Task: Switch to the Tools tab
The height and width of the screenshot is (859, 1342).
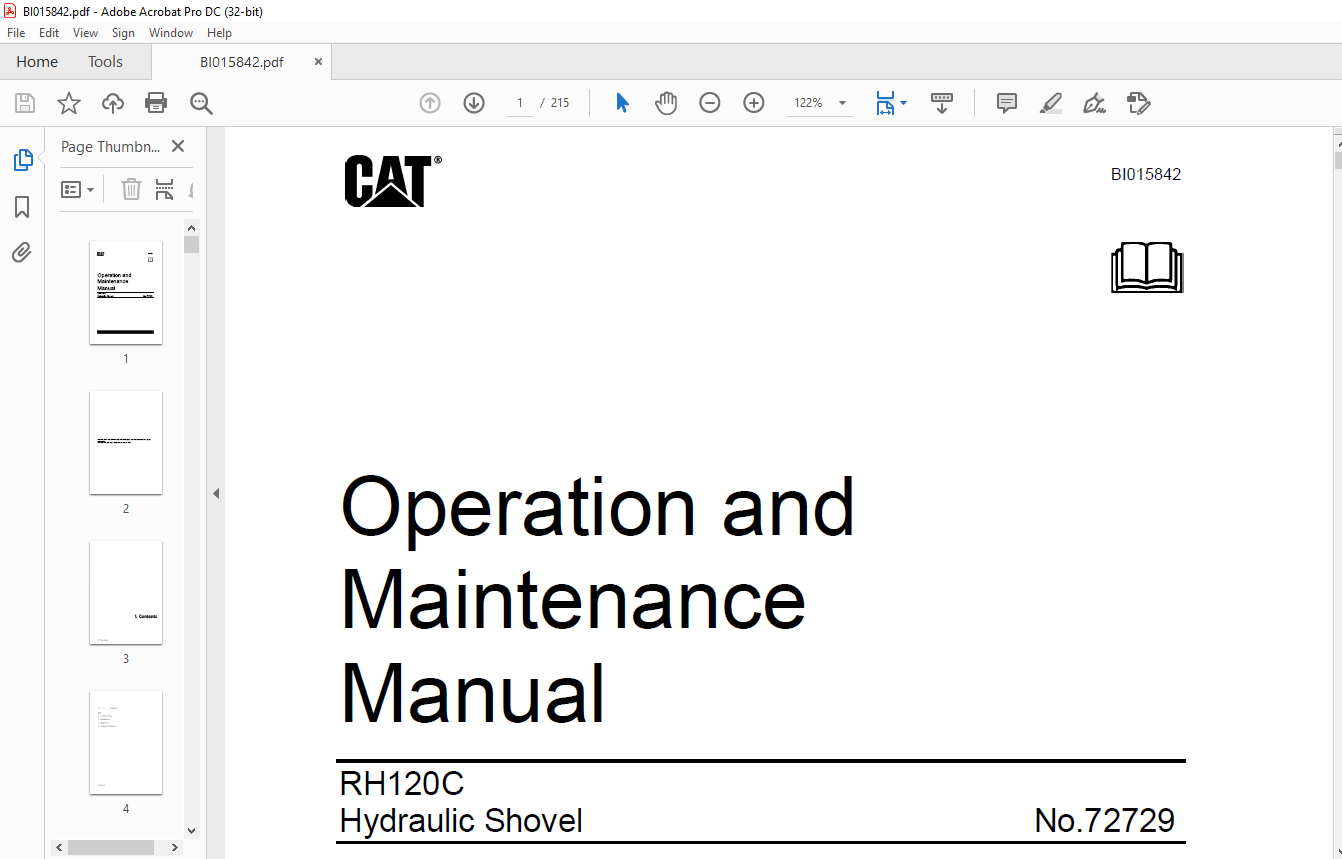Action: pos(105,62)
